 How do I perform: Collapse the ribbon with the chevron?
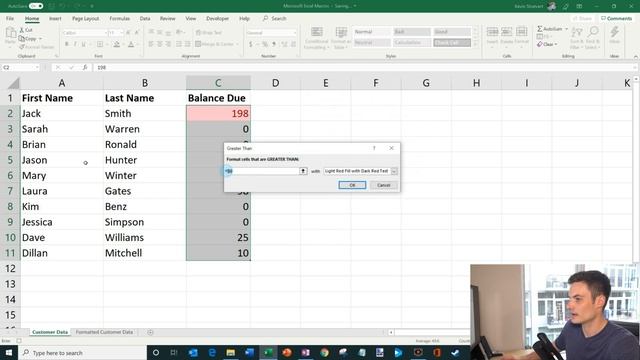click(636, 56)
